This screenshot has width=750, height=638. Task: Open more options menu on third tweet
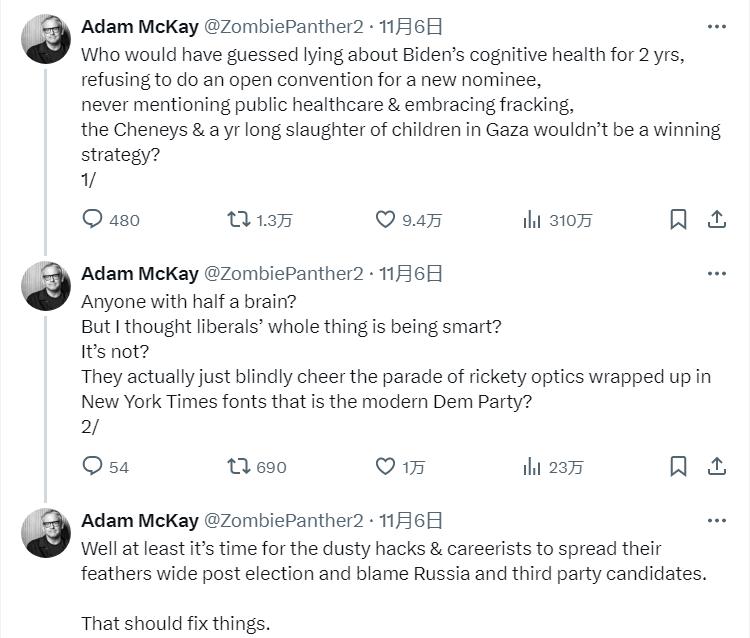pyautogui.click(x=716, y=520)
